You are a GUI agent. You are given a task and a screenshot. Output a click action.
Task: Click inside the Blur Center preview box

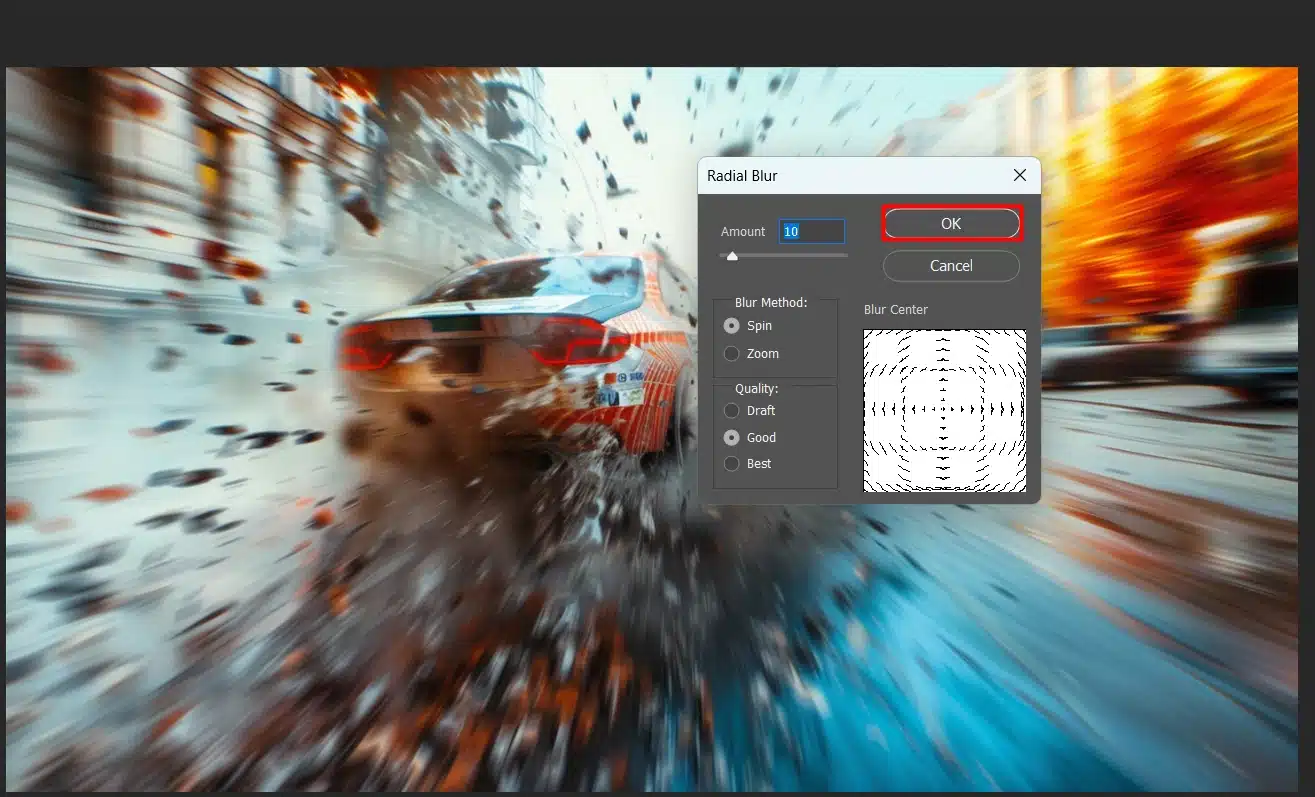coord(945,410)
